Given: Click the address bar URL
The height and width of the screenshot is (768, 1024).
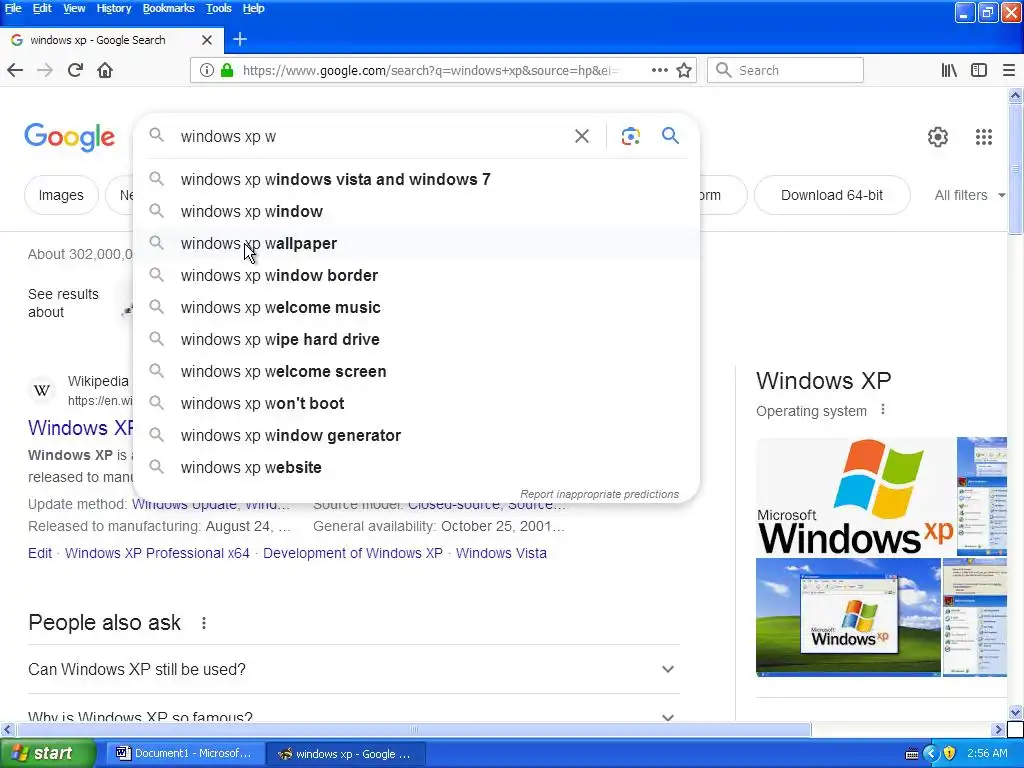Looking at the screenshot, I should (x=429, y=71).
